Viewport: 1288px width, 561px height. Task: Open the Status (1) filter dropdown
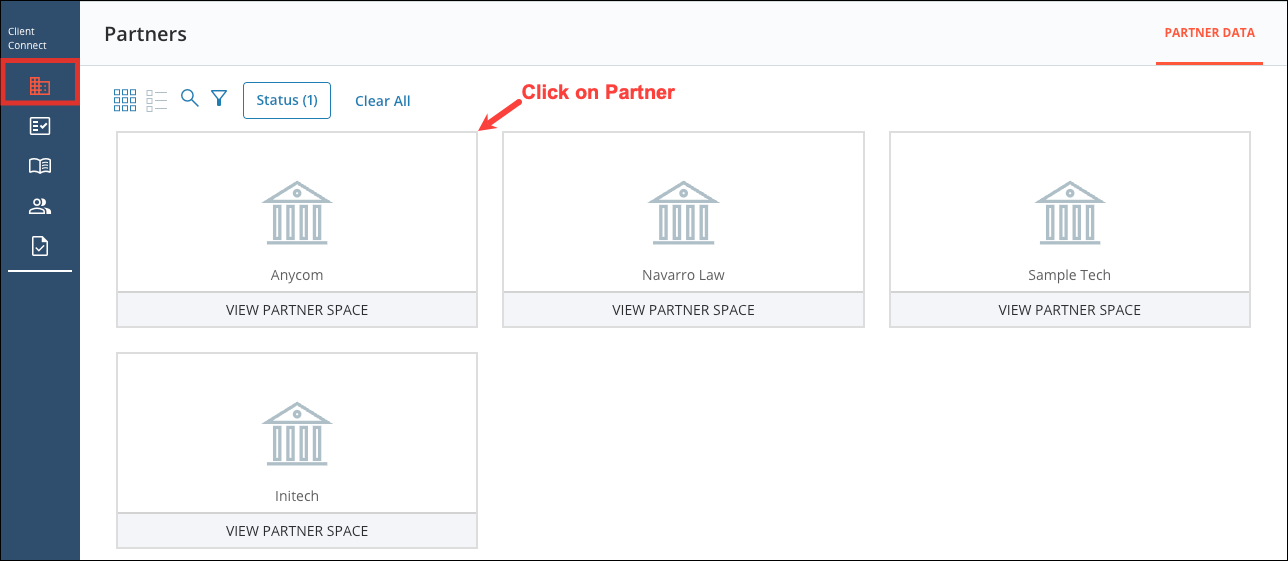coord(287,100)
